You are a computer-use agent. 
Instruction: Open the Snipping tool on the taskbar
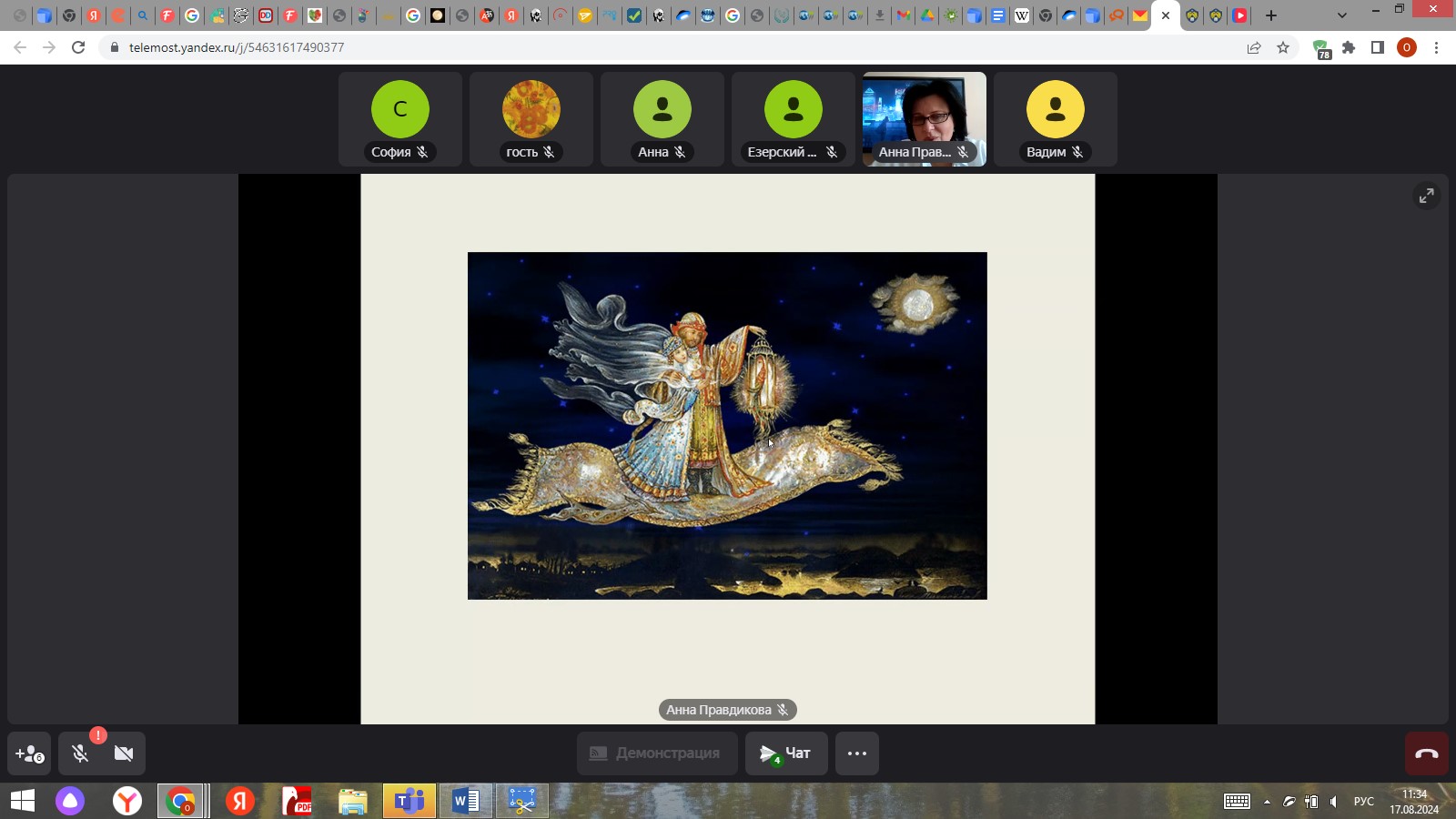[522, 801]
